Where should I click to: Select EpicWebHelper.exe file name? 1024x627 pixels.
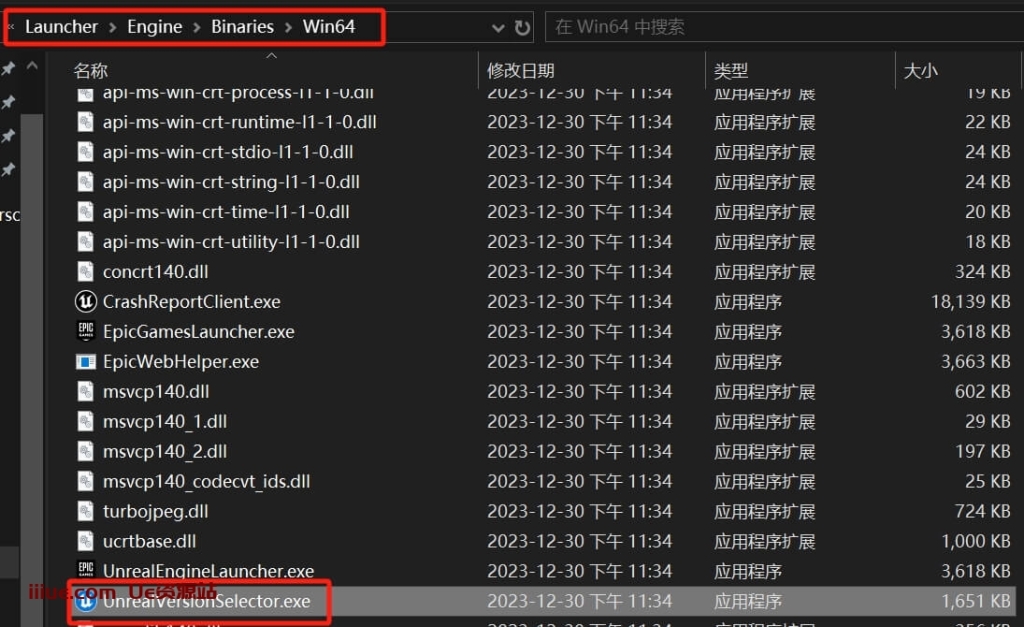tap(181, 362)
